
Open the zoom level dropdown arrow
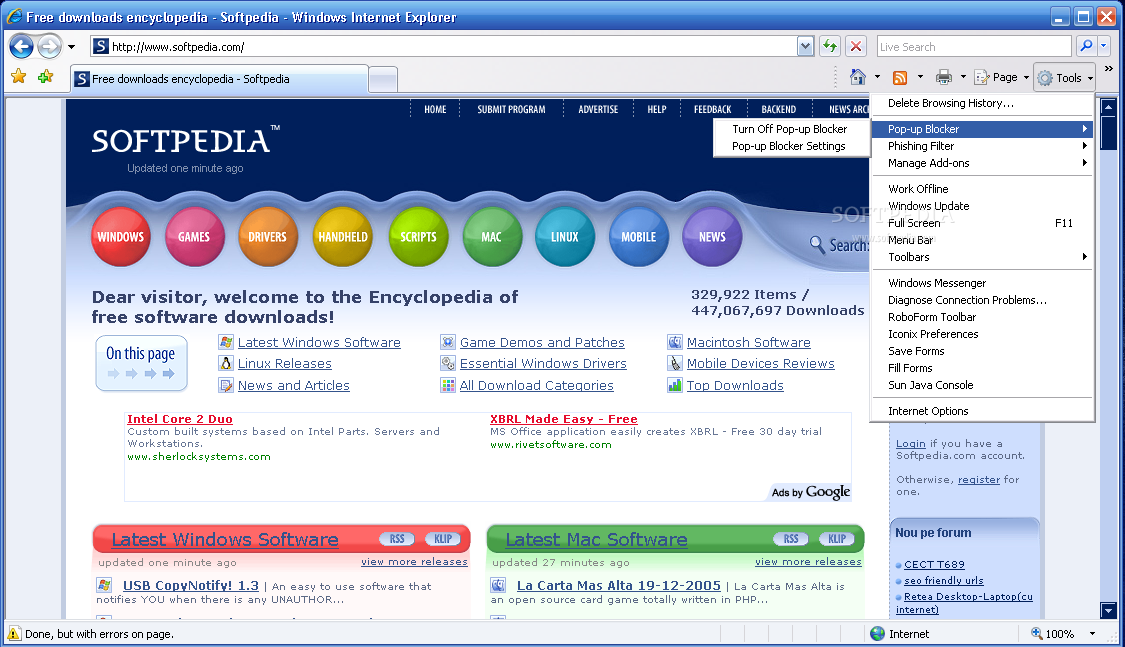tap(1093, 633)
